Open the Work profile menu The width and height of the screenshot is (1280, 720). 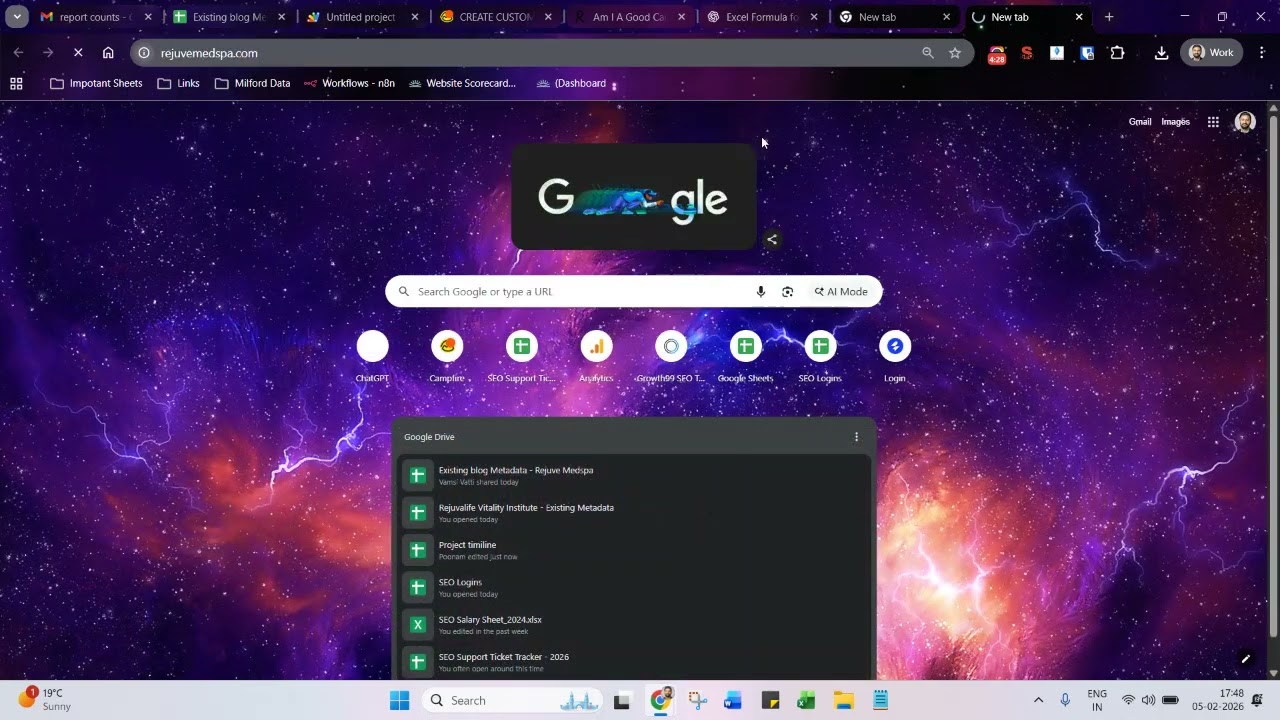tap(1211, 53)
